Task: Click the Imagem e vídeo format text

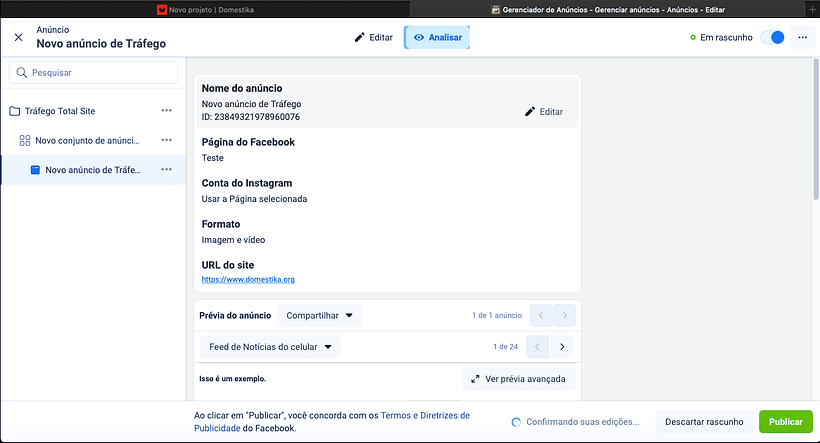Action: tap(233, 240)
